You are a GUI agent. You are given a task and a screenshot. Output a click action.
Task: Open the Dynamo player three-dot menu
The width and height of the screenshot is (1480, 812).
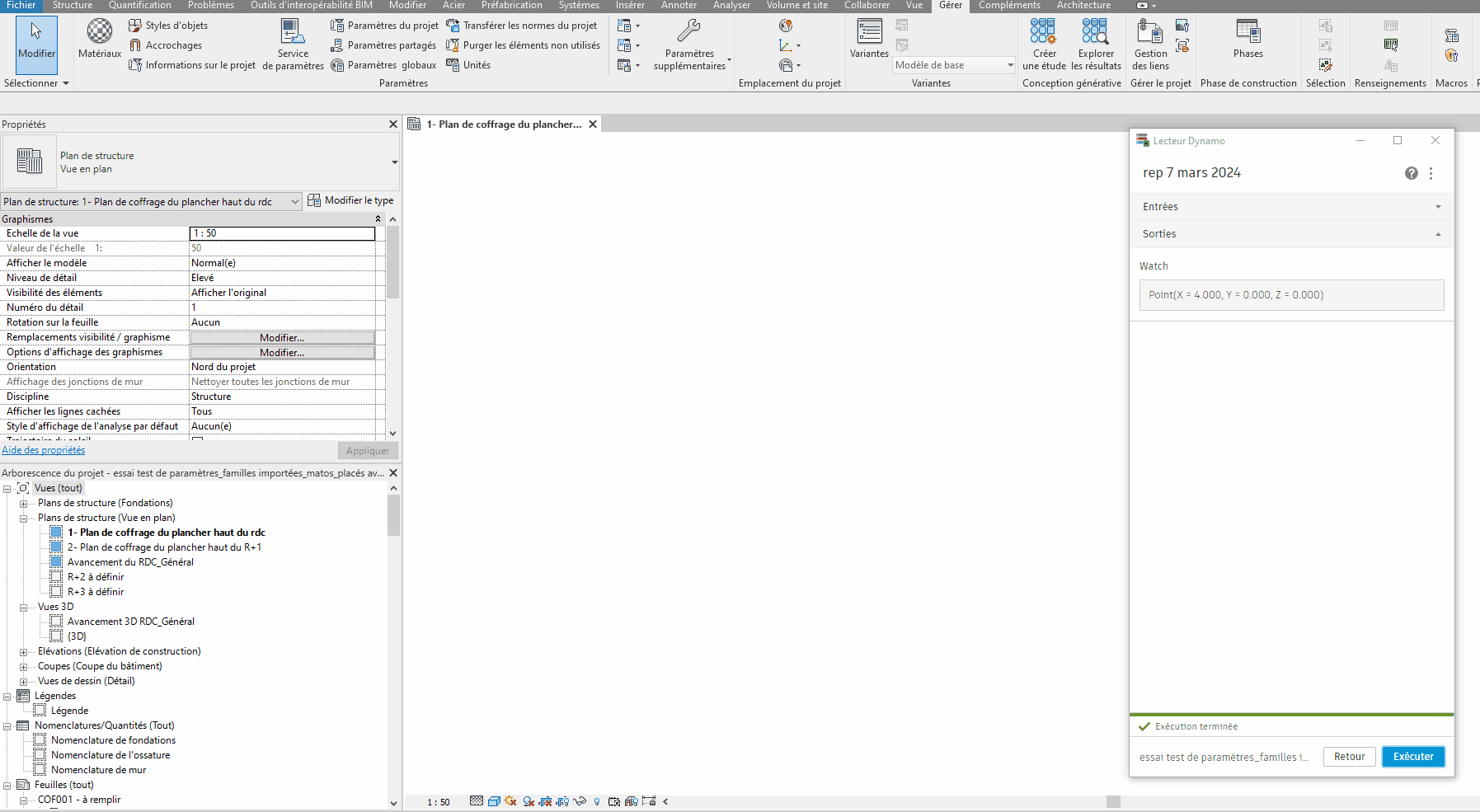(x=1431, y=173)
